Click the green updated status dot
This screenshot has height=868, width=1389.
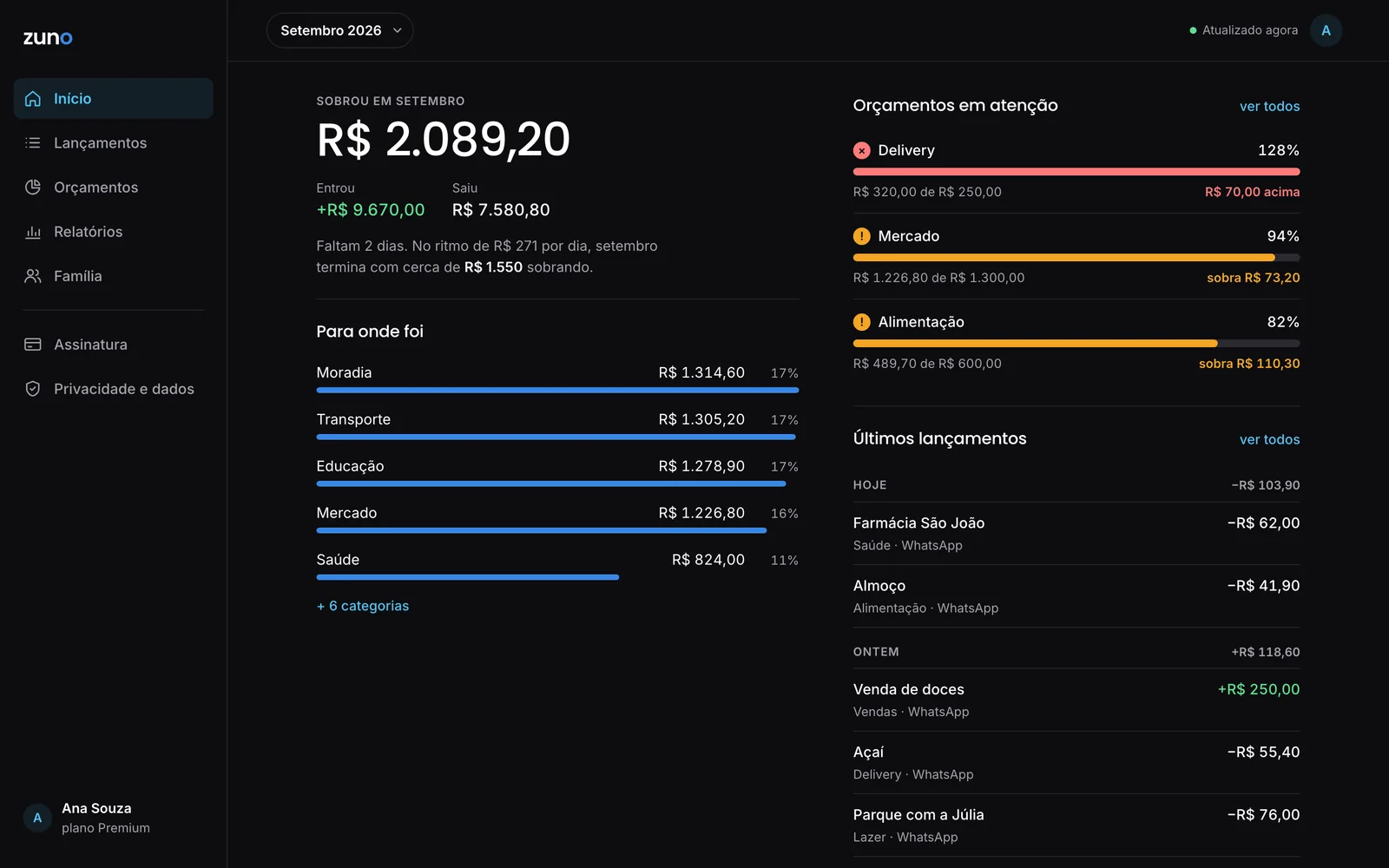coord(1193,30)
